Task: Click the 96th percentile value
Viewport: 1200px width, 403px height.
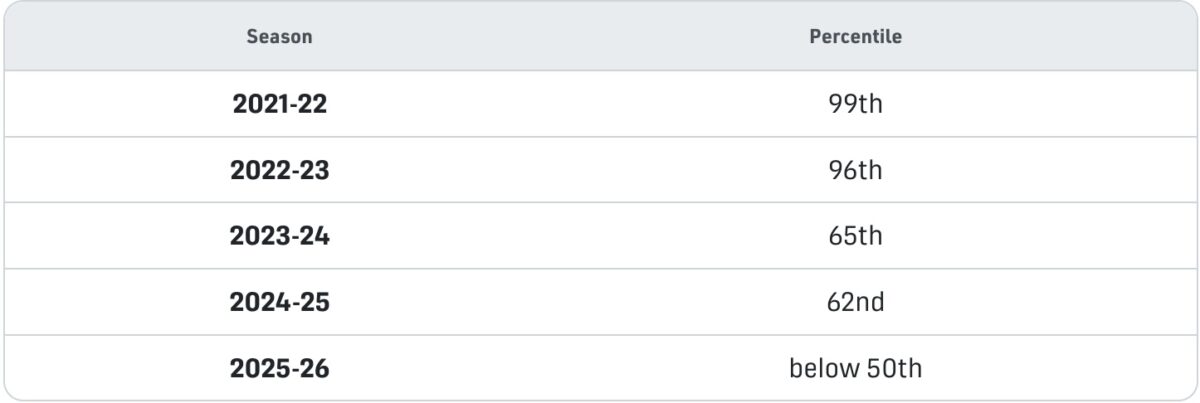Action: tap(855, 171)
